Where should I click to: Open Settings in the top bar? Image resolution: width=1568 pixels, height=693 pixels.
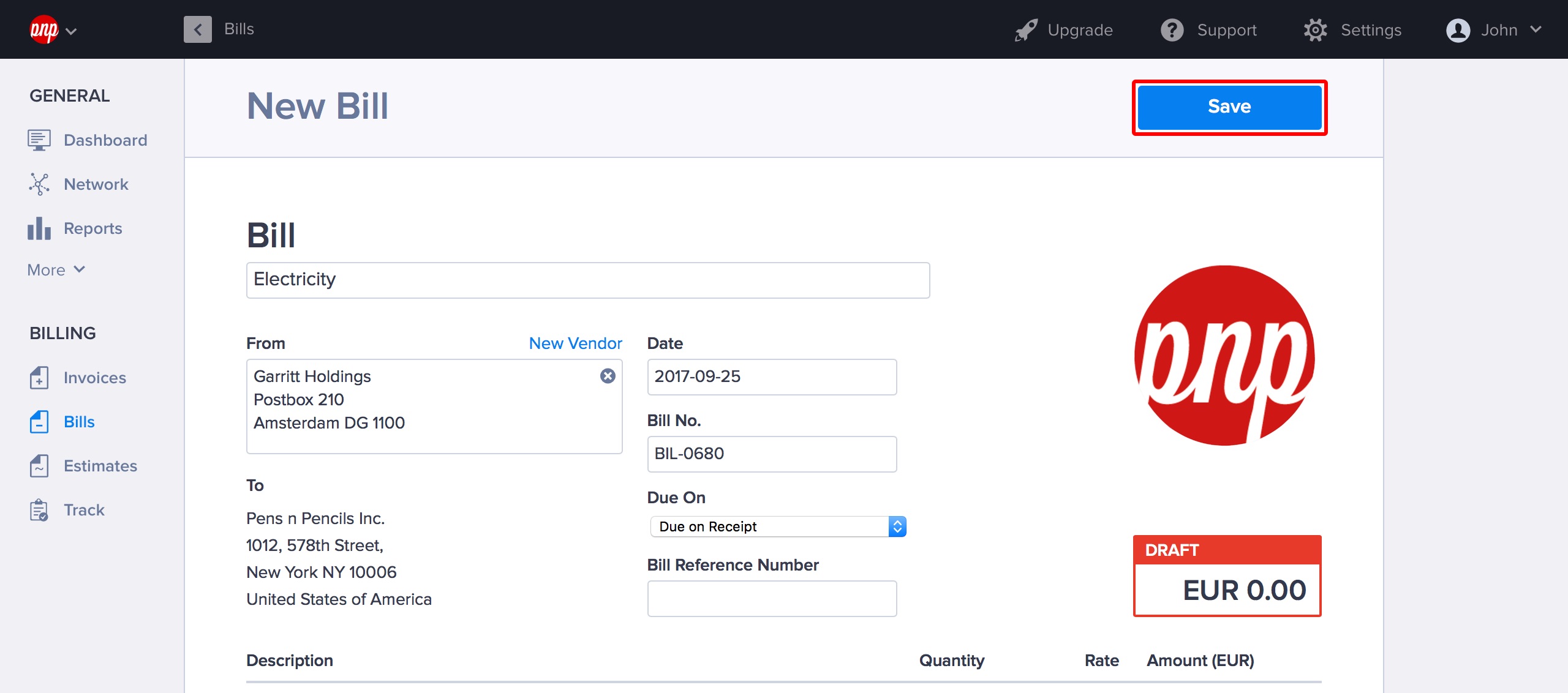click(1352, 30)
